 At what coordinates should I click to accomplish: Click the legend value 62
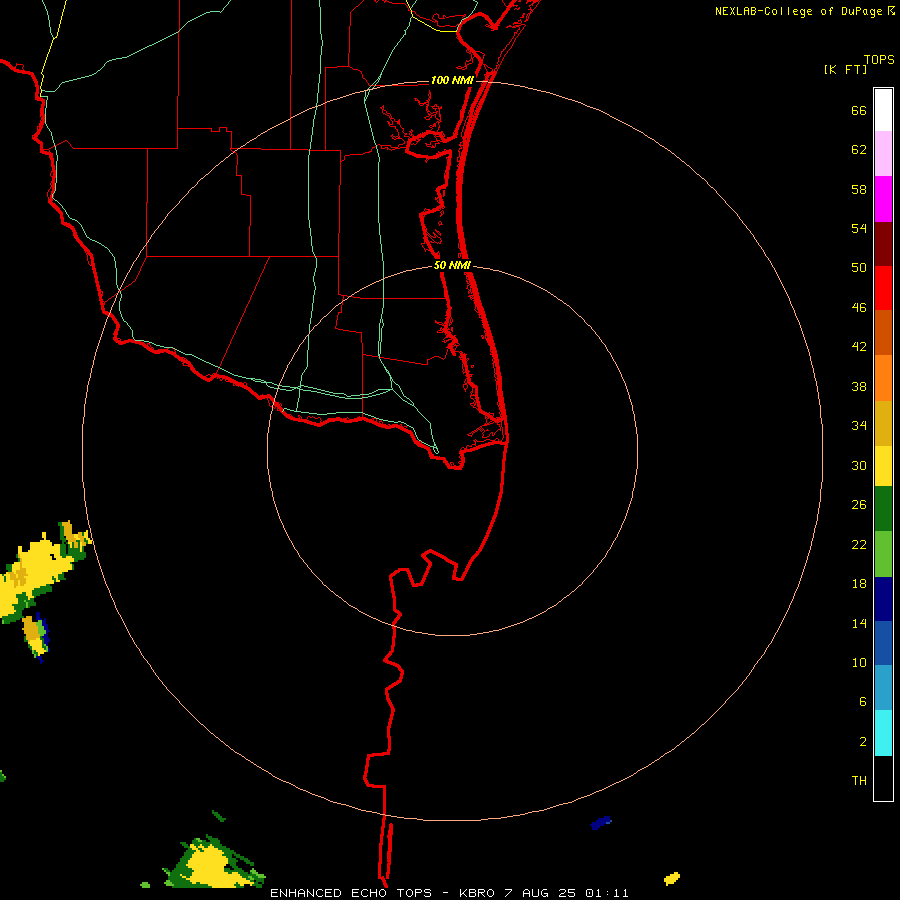click(x=859, y=150)
